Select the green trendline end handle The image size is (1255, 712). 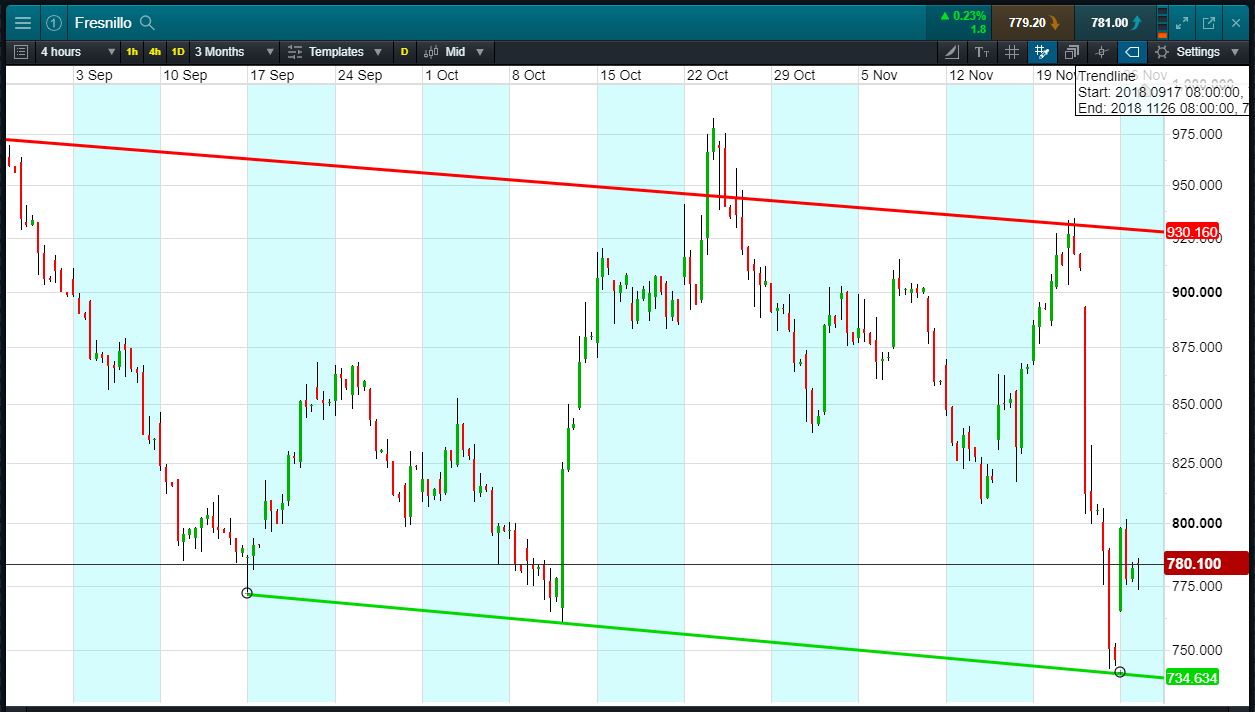[1120, 672]
